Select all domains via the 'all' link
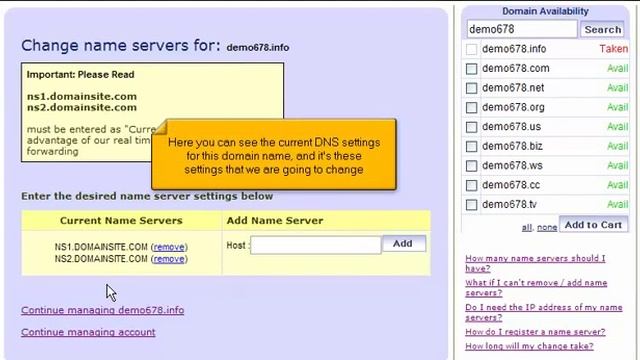 [x=527, y=227]
